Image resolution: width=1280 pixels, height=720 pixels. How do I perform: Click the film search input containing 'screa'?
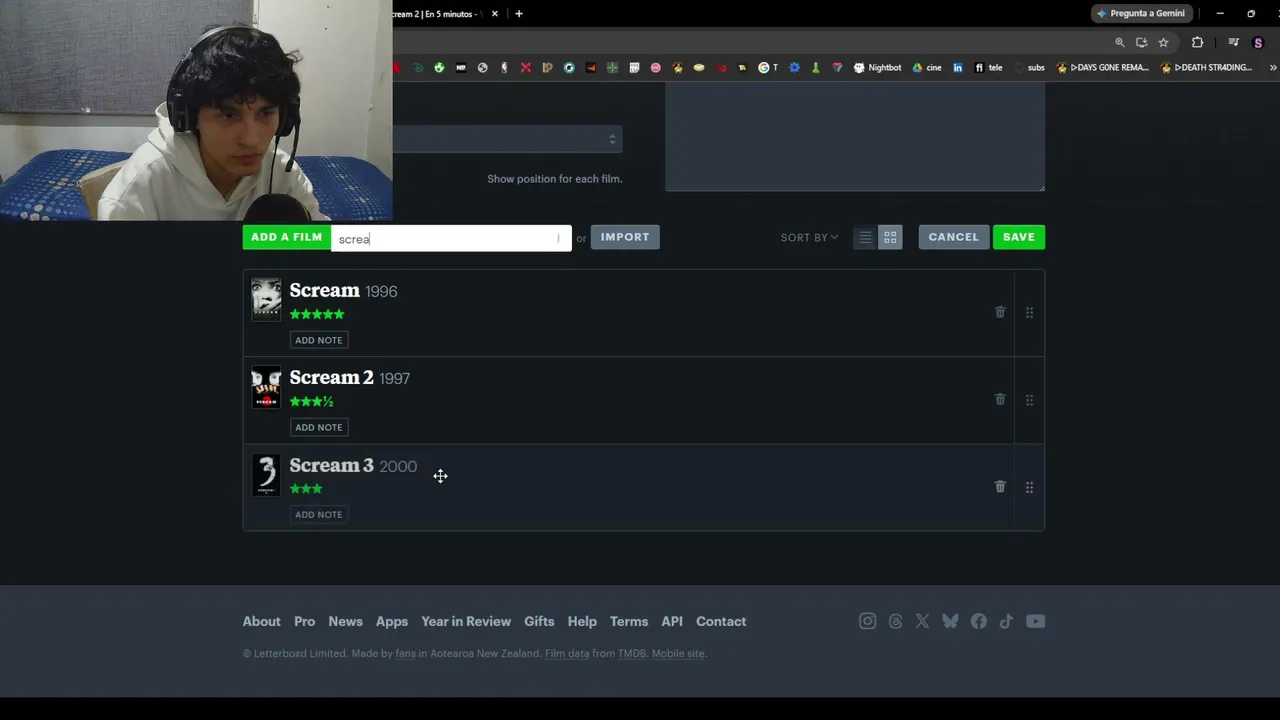(451, 238)
